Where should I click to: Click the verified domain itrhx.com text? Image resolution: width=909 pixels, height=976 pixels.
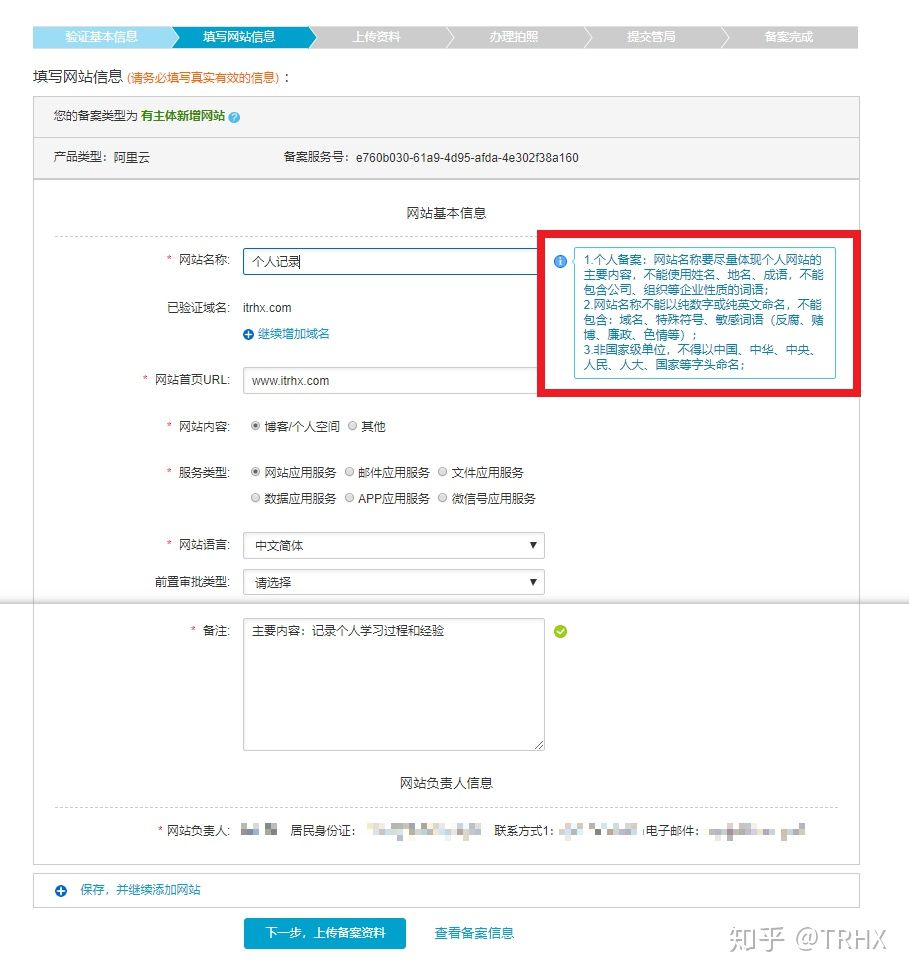[x=267, y=307]
